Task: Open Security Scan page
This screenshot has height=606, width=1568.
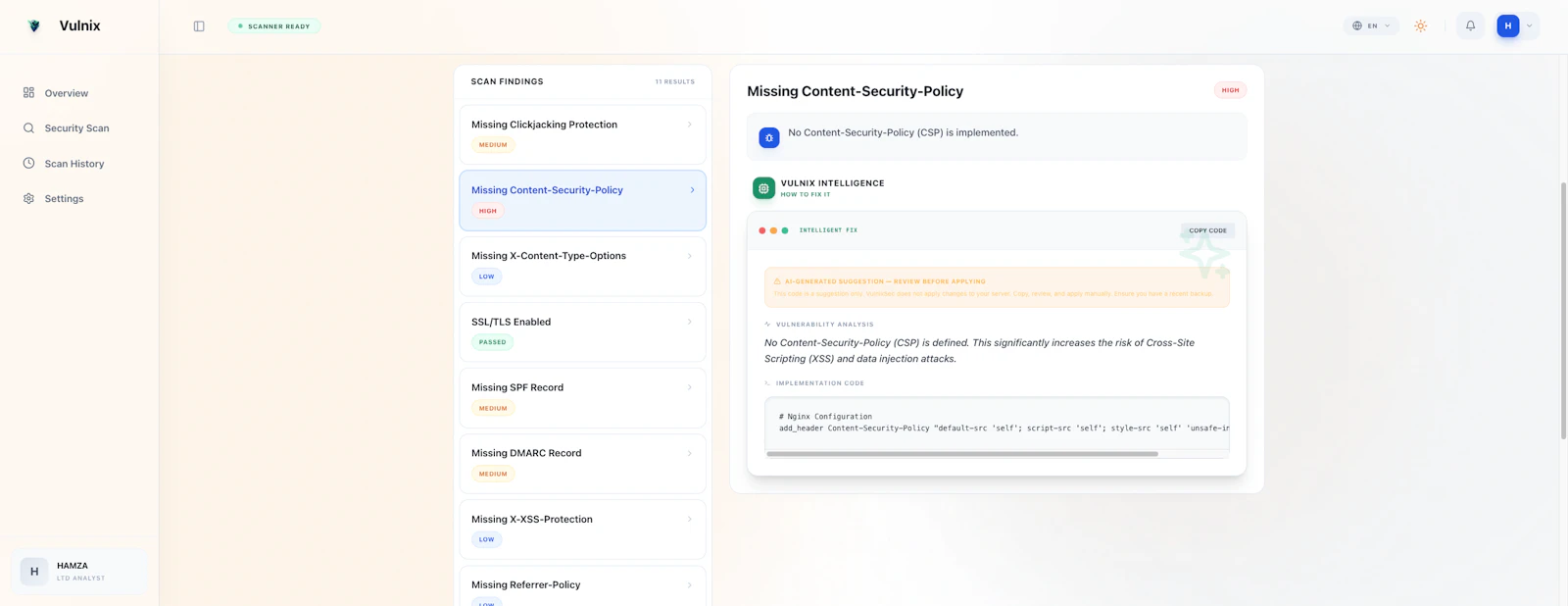Action: (x=78, y=128)
